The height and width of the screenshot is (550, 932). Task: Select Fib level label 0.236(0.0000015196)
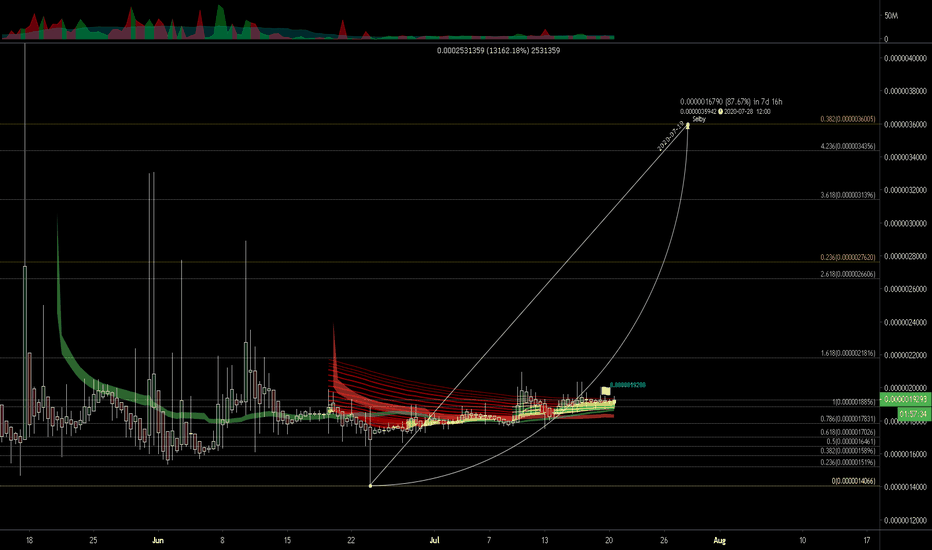848,462
